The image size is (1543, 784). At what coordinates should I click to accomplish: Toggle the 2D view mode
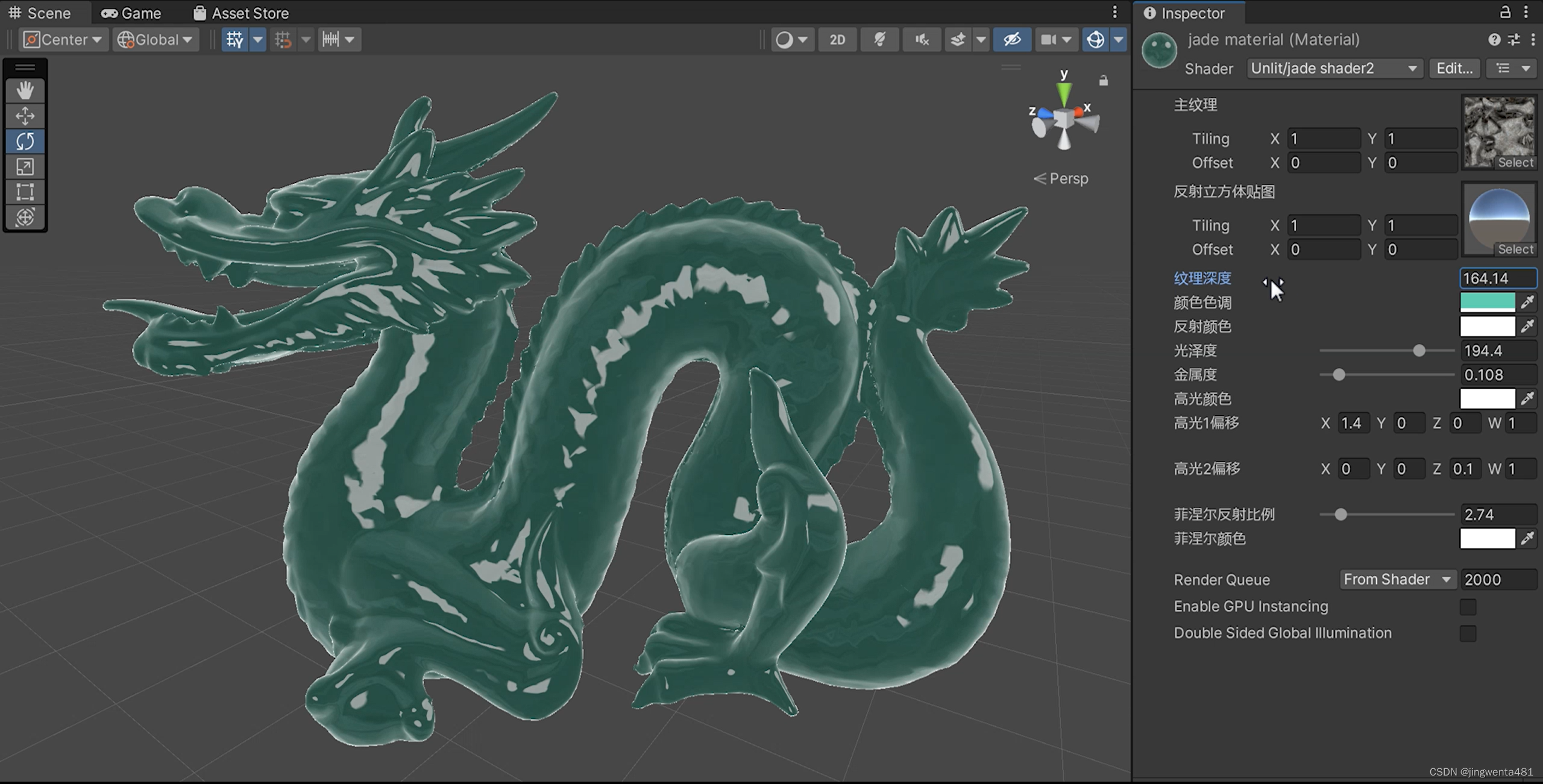click(x=837, y=40)
